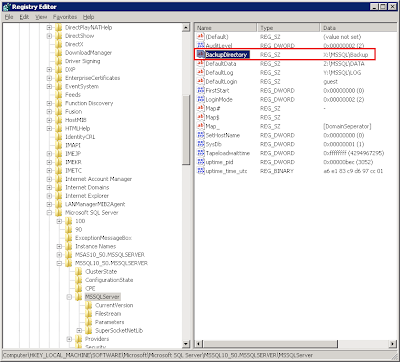Select the HTMLHelp key
The height and width of the screenshot is (362, 400).
pyautogui.click(x=77, y=129)
